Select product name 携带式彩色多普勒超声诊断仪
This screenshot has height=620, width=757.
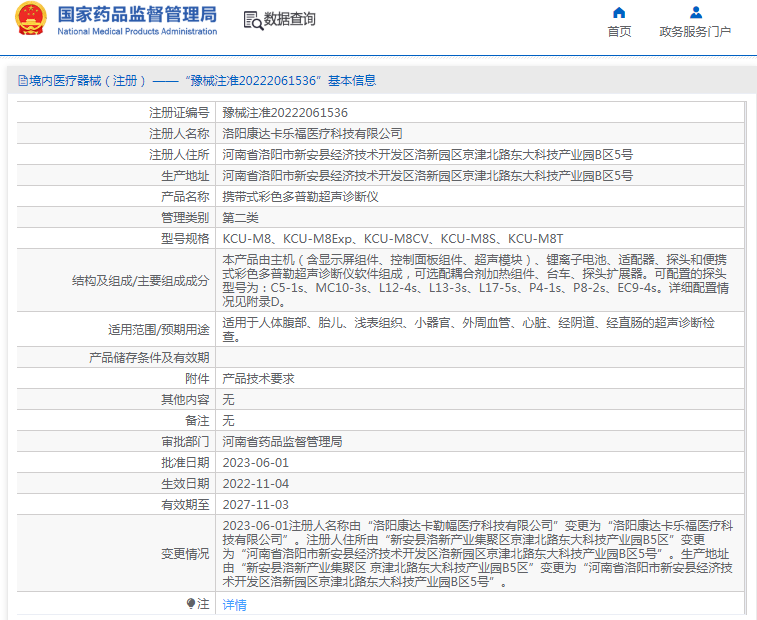click(300, 197)
